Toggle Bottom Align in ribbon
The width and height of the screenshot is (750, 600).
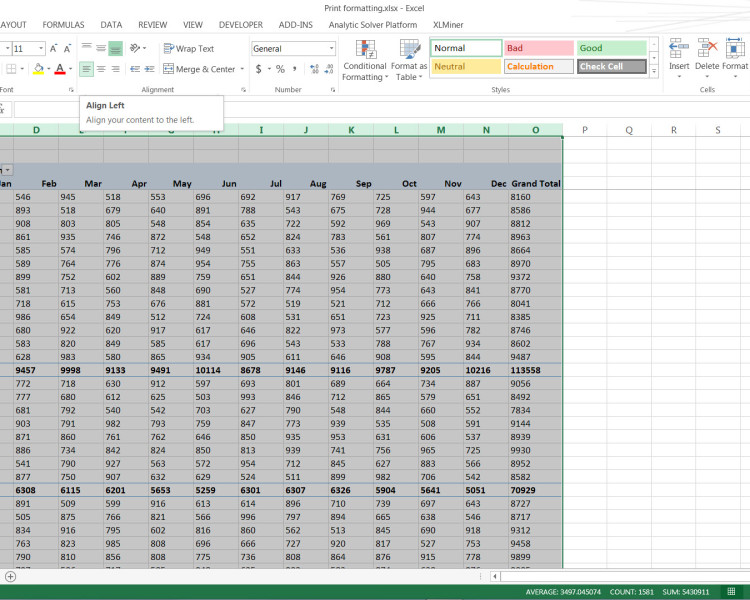[116, 48]
